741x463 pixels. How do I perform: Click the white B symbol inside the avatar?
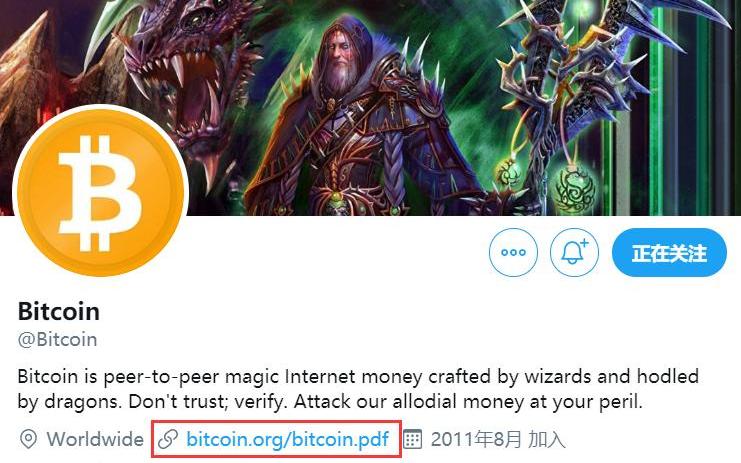pyautogui.click(x=100, y=193)
